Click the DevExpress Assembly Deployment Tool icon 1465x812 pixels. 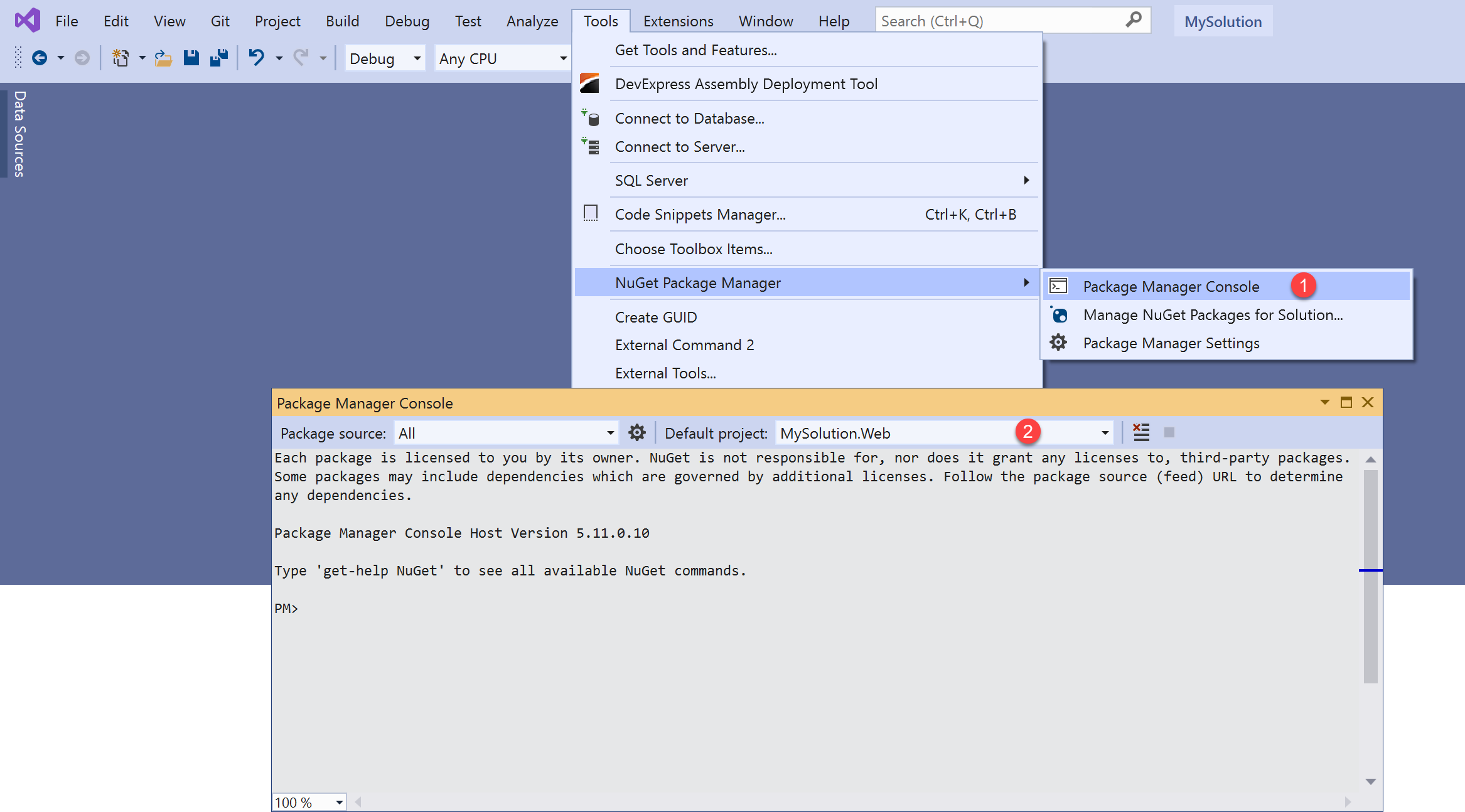point(589,83)
